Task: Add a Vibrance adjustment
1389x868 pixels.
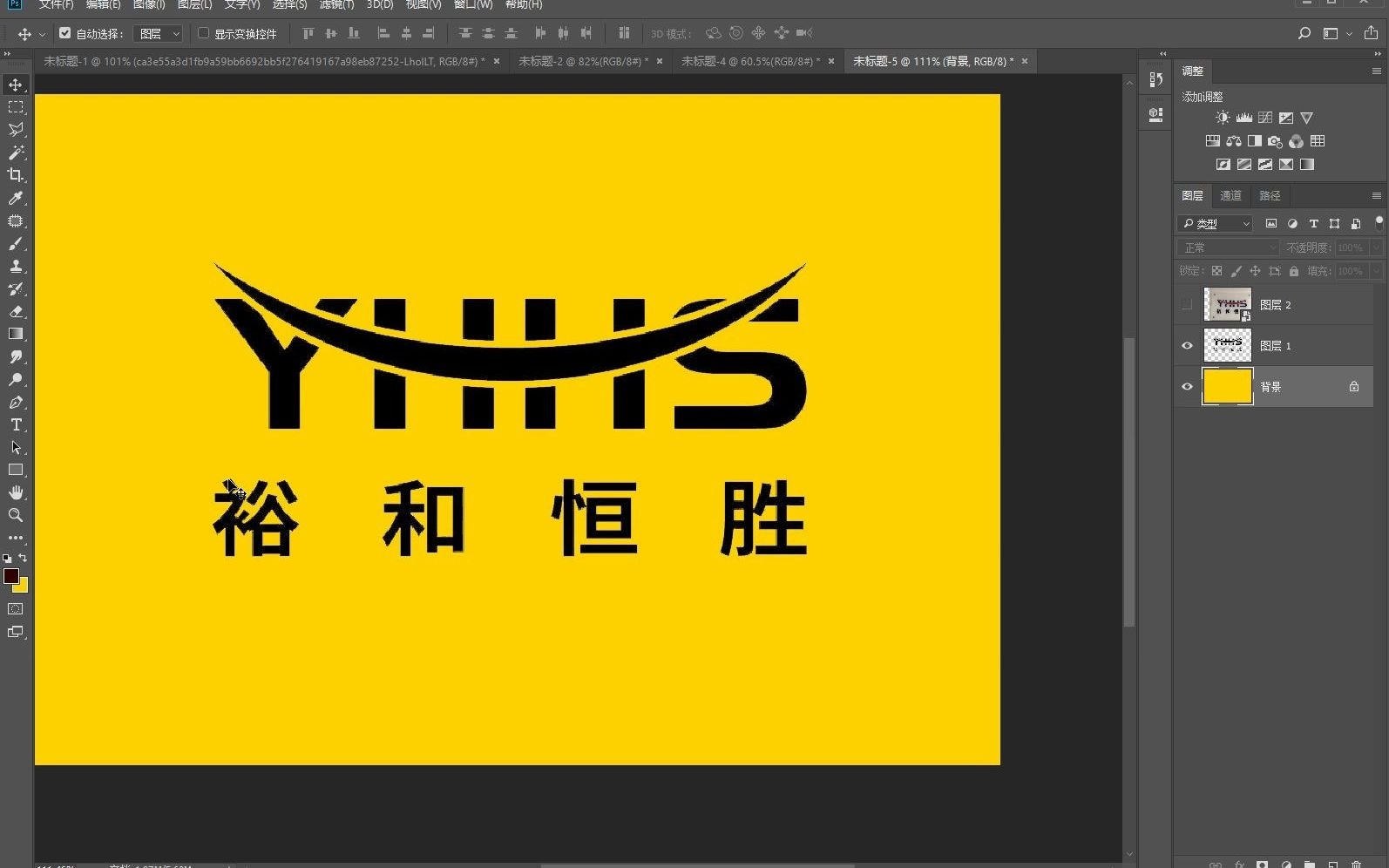Action: point(1307,118)
